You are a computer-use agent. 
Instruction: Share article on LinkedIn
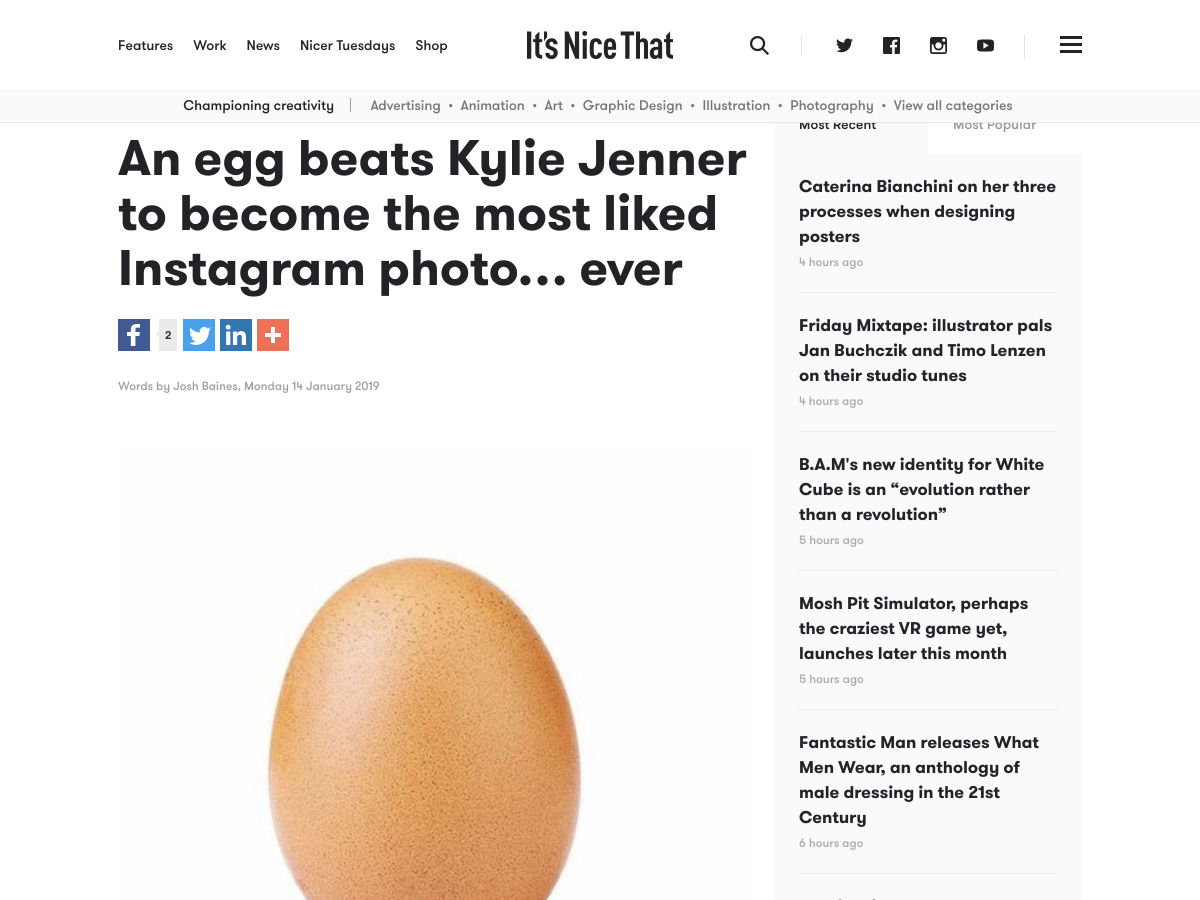[x=236, y=335]
